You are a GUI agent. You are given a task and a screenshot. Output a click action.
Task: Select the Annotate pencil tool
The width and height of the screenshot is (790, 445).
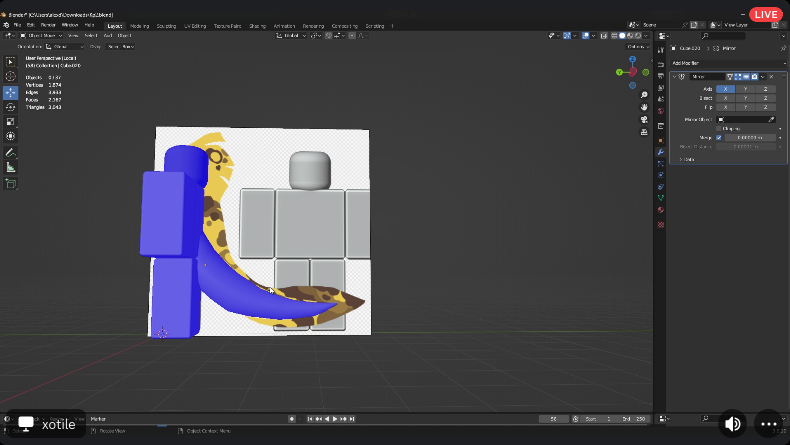click(10, 153)
